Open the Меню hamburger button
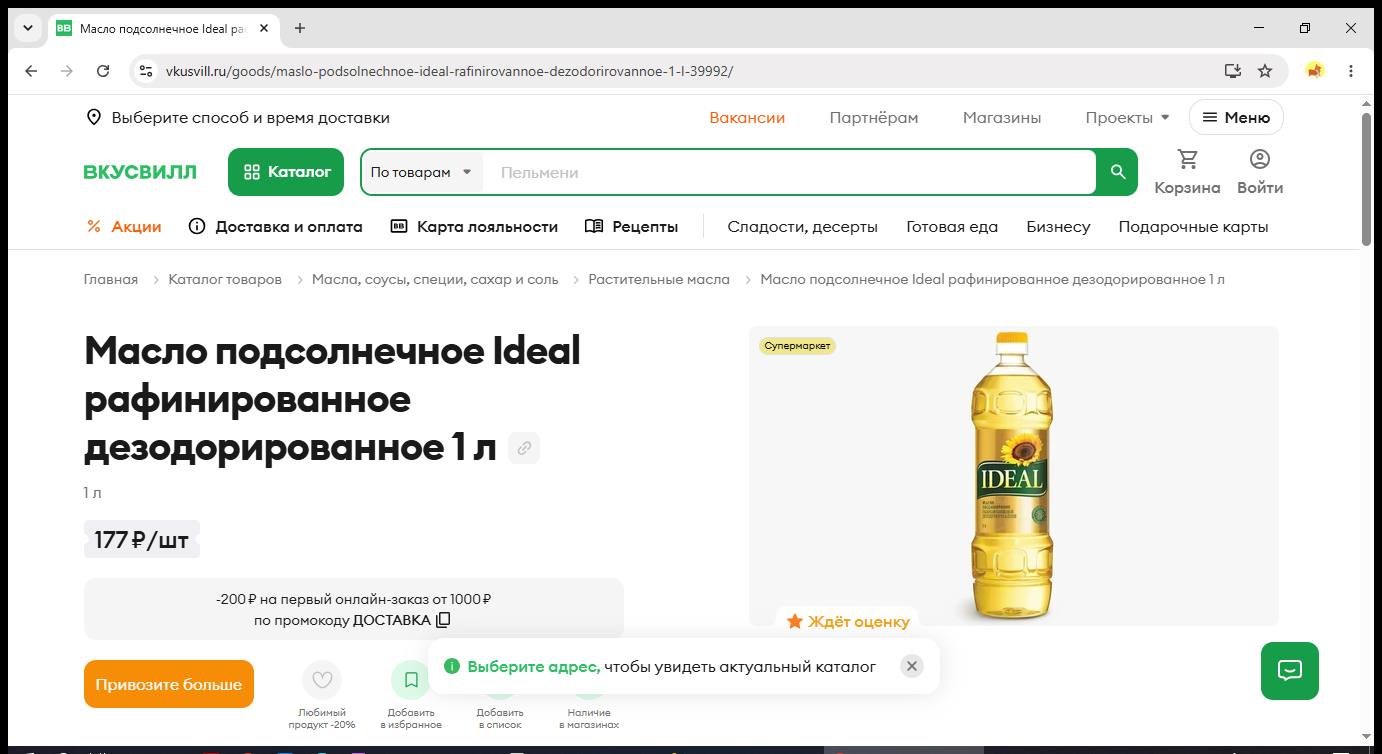 point(1236,118)
